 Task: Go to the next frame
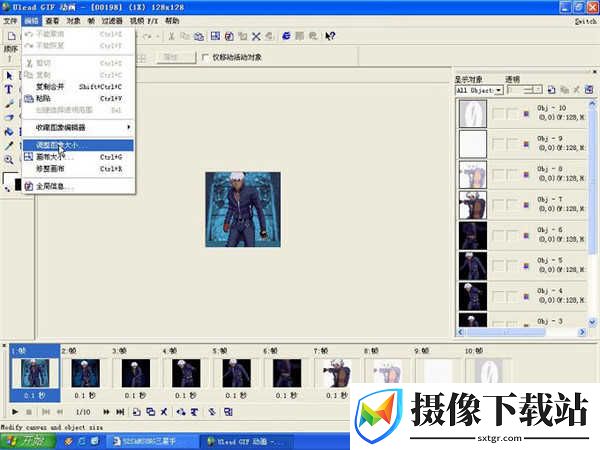(106, 412)
